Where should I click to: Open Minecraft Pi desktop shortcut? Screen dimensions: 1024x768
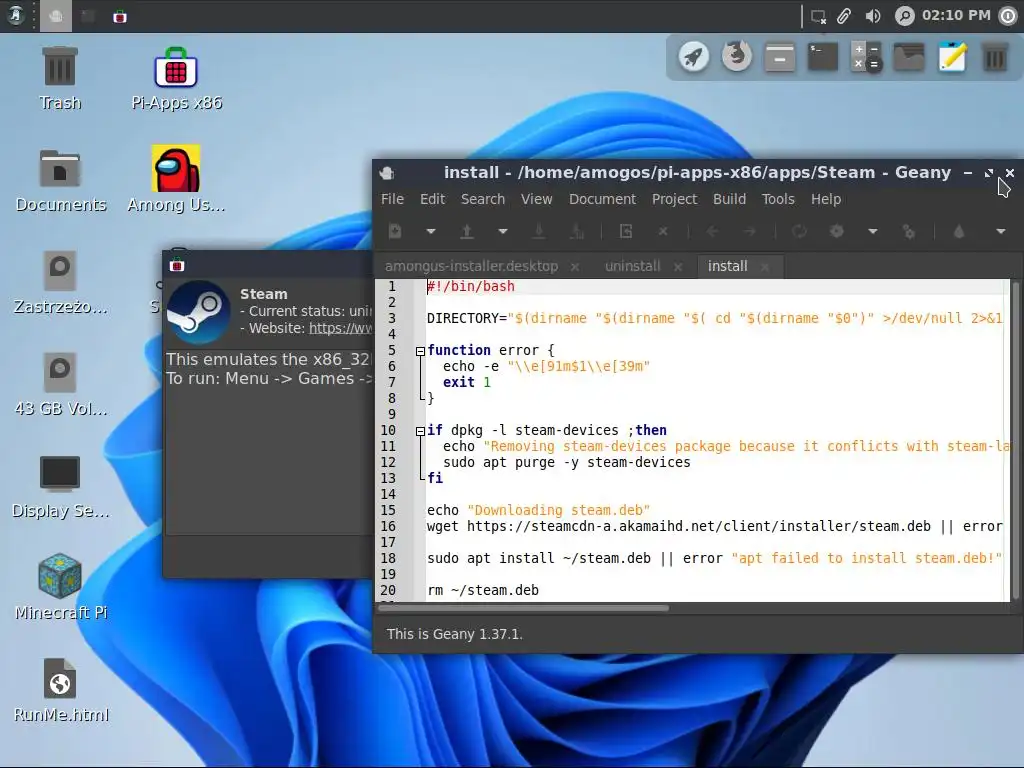pos(60,586)
